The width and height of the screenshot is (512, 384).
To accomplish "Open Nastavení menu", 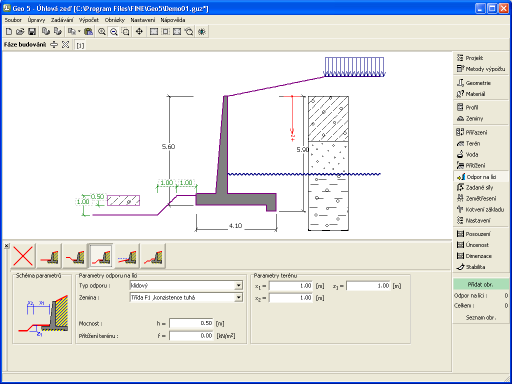I will (x=143, y=20).
